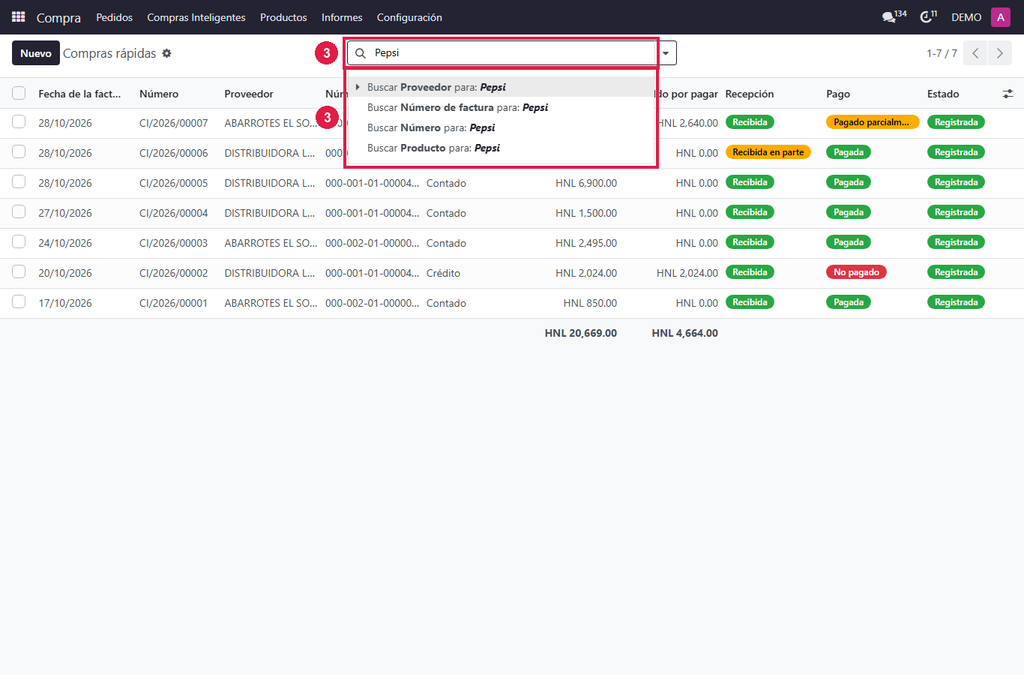Choose Buscar Producto para Pepsi
Viewport: 1024px width, 675px height.
501,148
